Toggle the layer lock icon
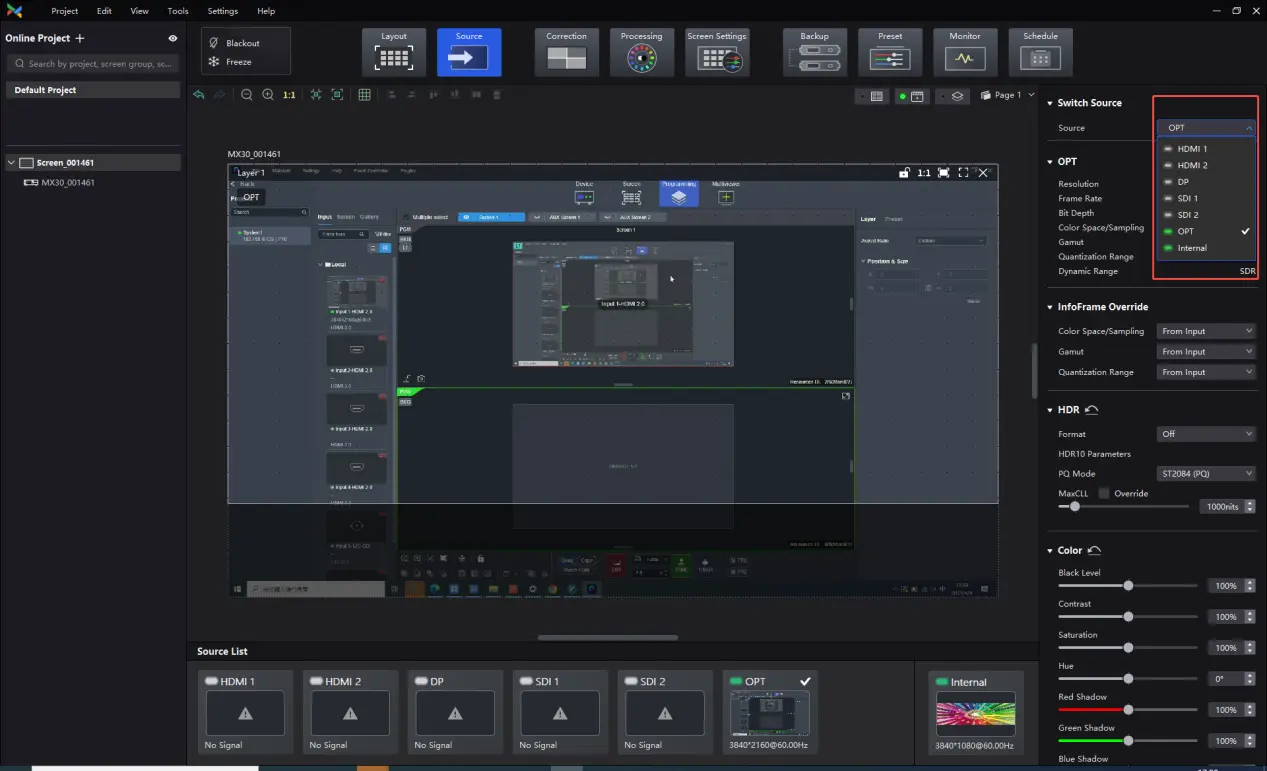Viewport: 1267px width, 771px height. click(x=904, y=173)
